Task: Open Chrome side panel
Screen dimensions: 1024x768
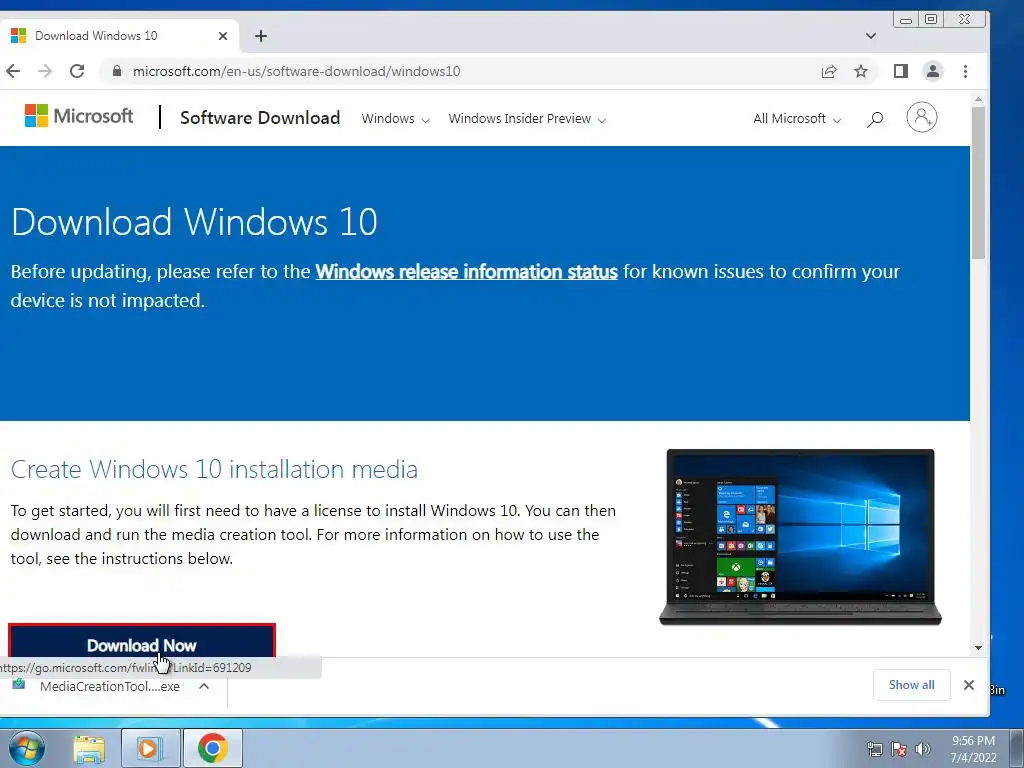Action: point(901,71)
